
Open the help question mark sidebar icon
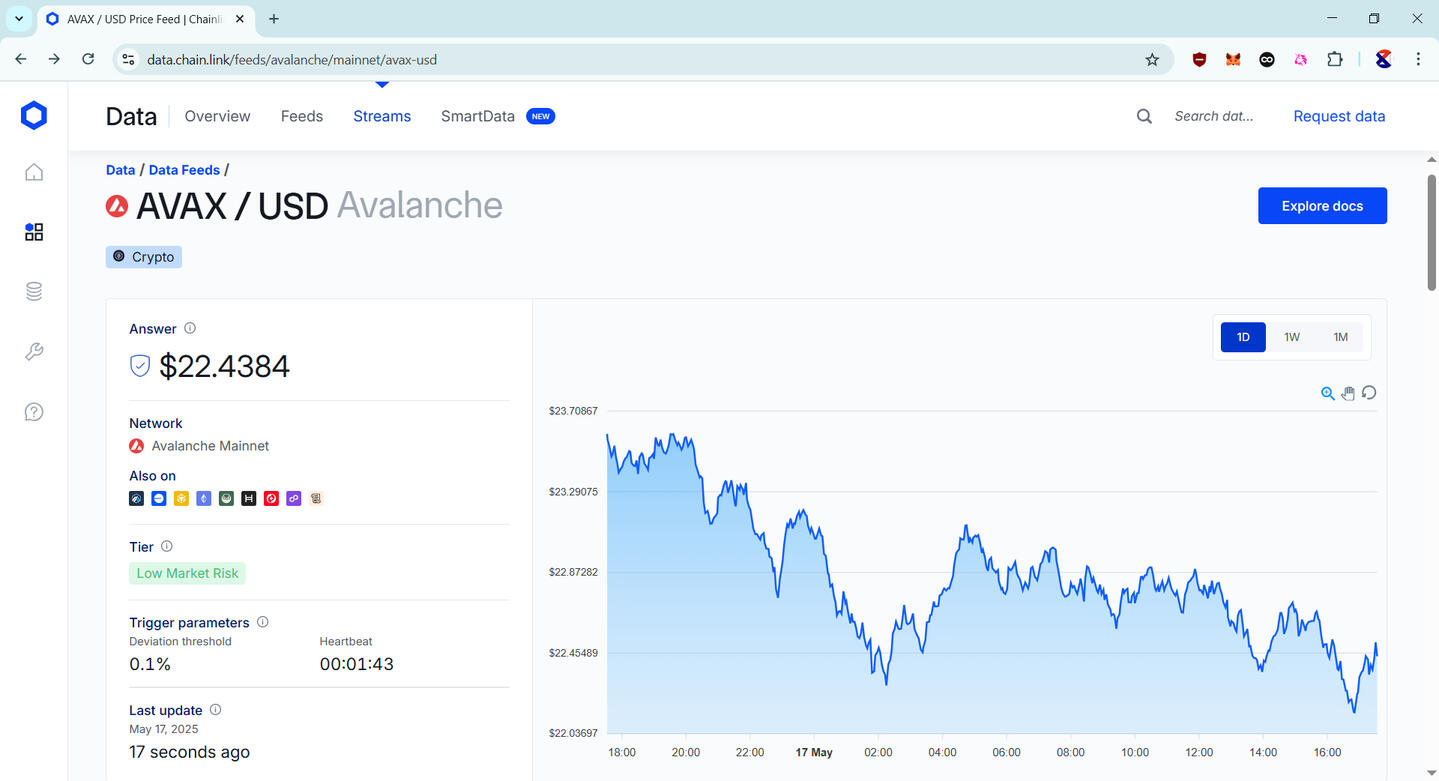coord(34,412)
